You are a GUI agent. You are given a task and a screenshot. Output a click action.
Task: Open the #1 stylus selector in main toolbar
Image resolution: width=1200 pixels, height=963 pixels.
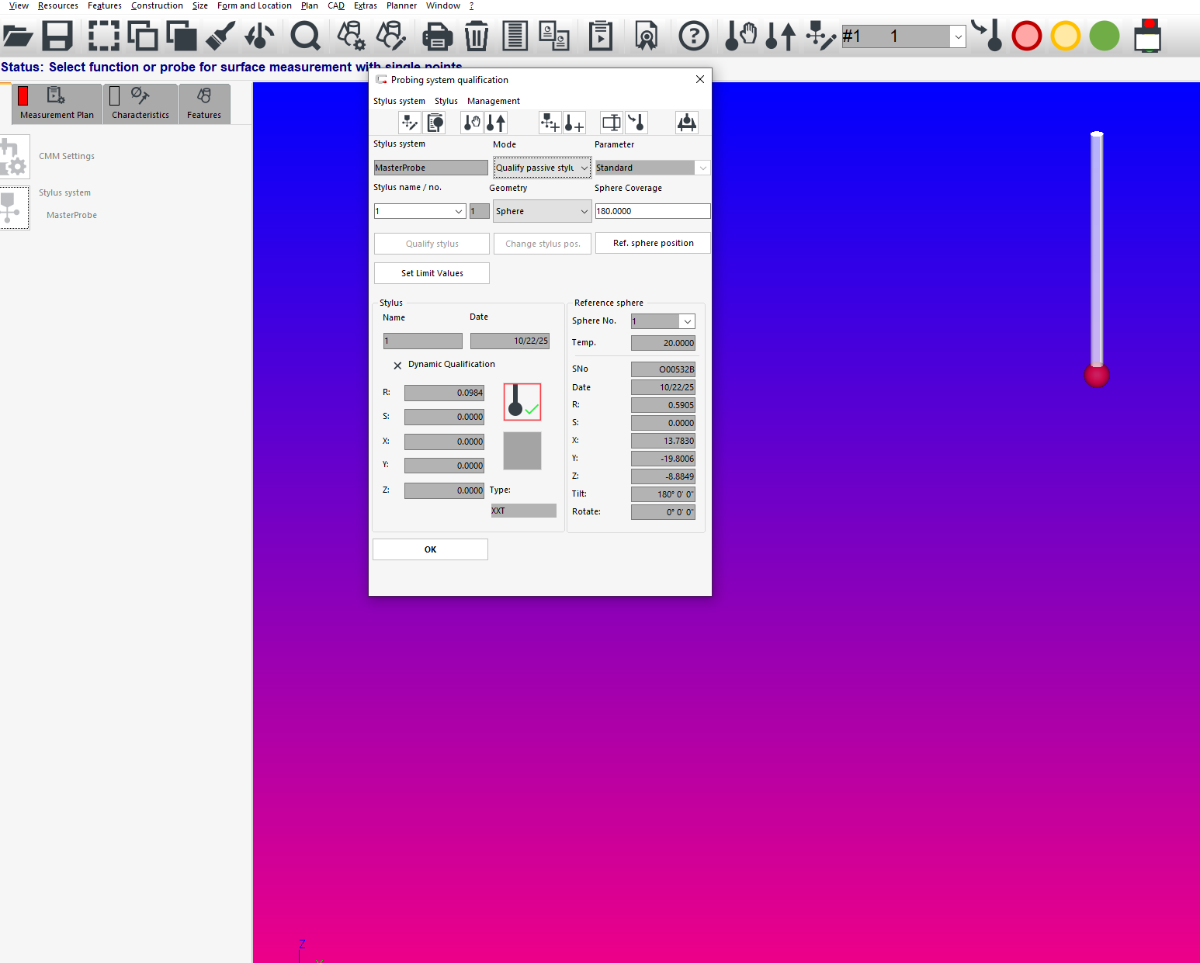tap(904, 36)
